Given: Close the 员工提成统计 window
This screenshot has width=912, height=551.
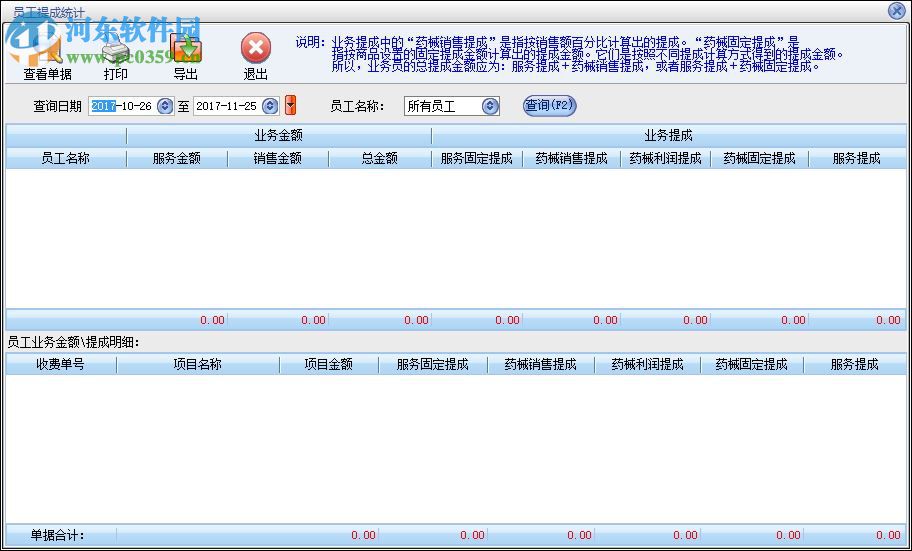Looking at the screenshot, I should (896, 10).
